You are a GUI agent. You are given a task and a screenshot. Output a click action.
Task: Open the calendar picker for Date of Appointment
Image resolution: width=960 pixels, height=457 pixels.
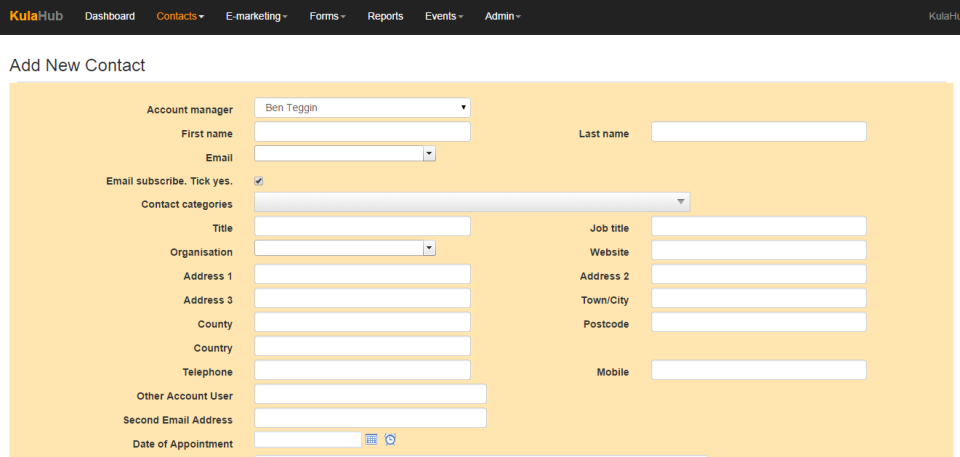372,439
